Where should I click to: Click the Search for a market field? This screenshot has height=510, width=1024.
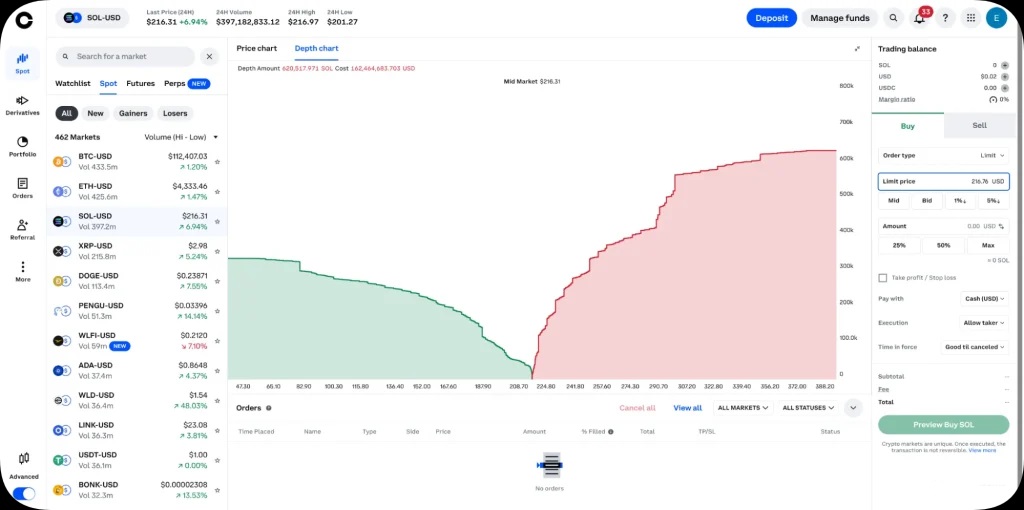[x=125, y=57]
